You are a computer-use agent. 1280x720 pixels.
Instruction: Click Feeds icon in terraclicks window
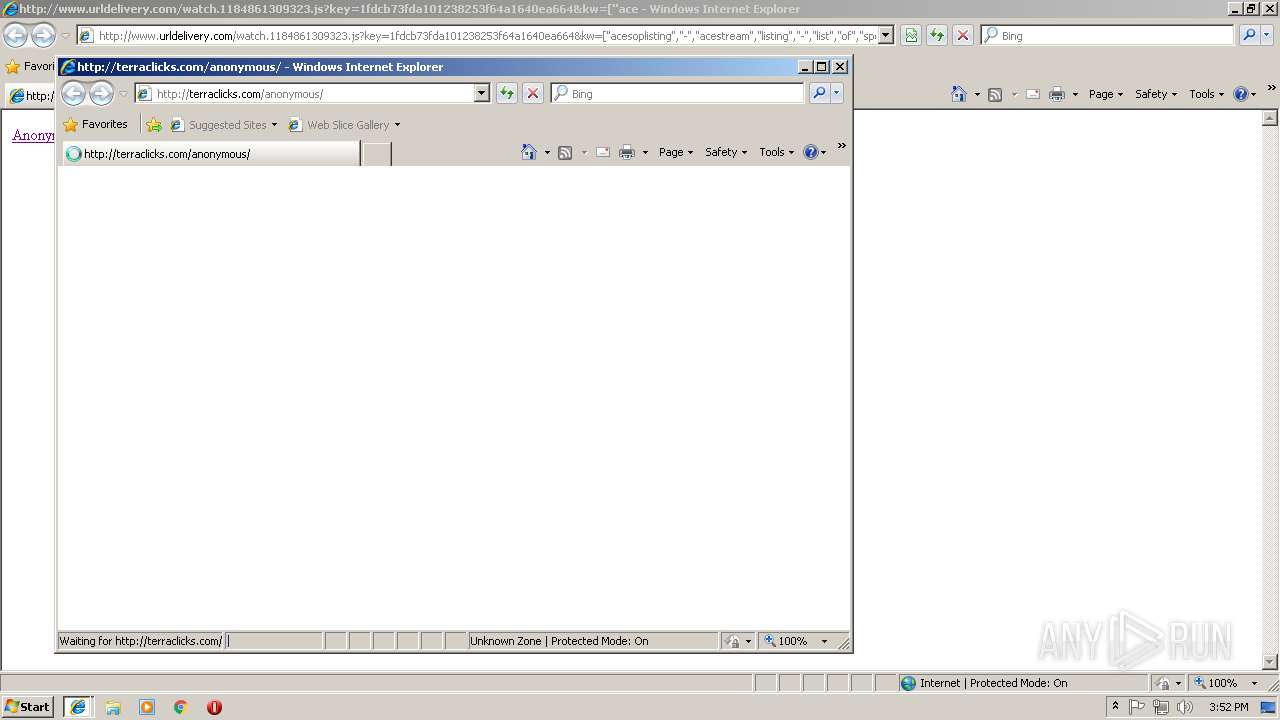coord(565,152)
